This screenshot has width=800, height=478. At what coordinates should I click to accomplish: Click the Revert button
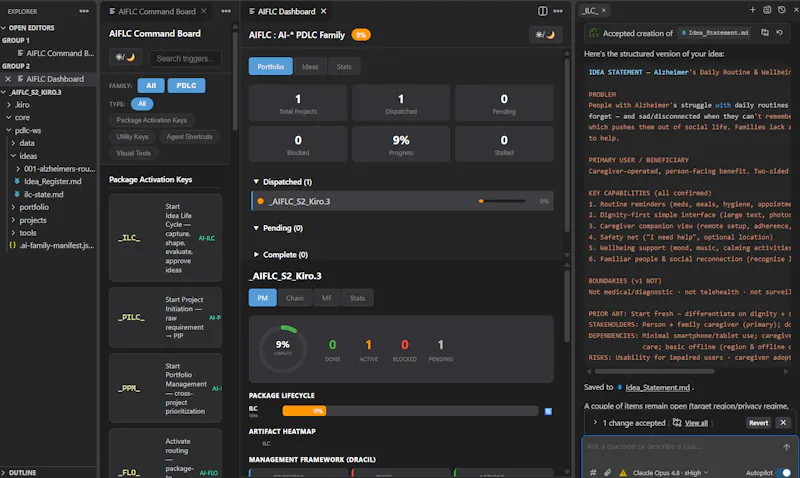click(x=758, y=422)
